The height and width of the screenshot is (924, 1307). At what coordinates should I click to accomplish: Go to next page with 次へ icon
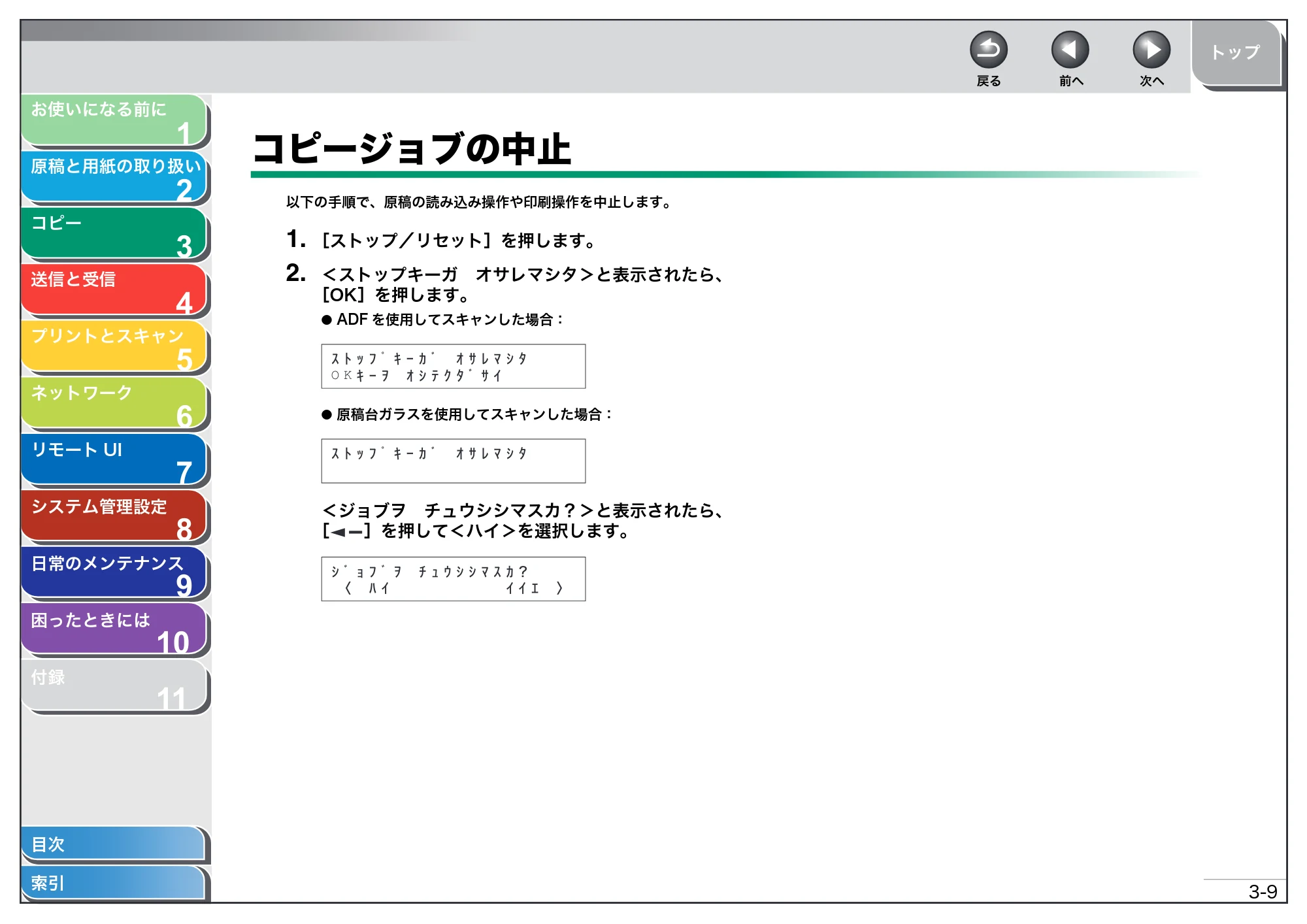click(x=1151, y=50)
